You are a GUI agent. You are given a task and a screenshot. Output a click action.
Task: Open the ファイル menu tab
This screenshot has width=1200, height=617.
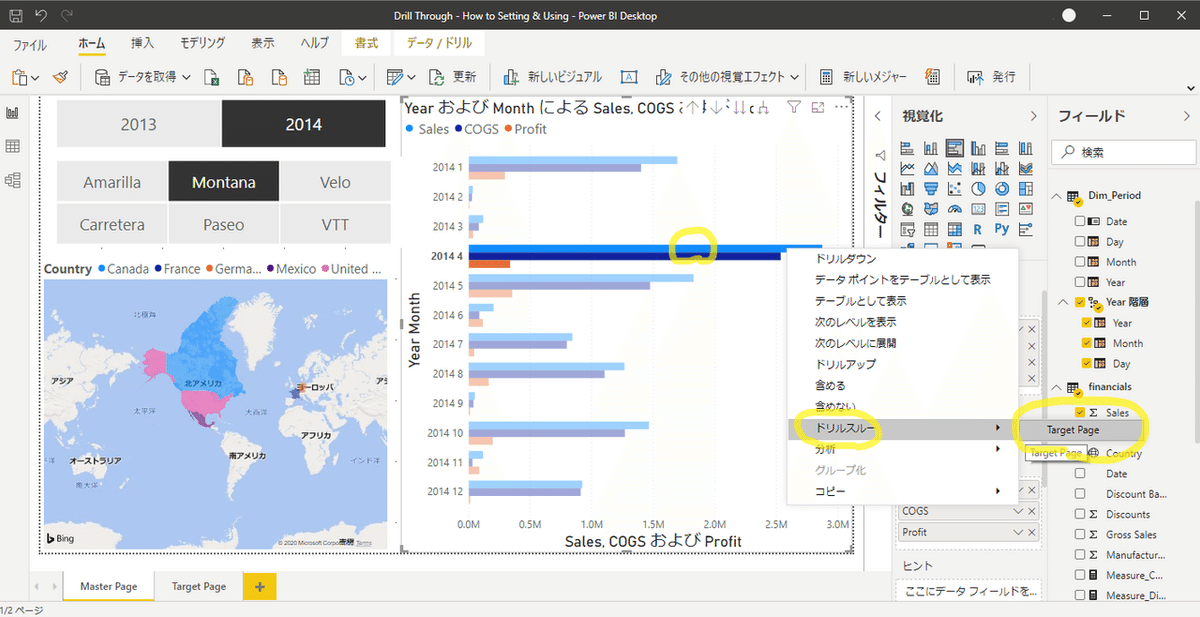(29, 44)
